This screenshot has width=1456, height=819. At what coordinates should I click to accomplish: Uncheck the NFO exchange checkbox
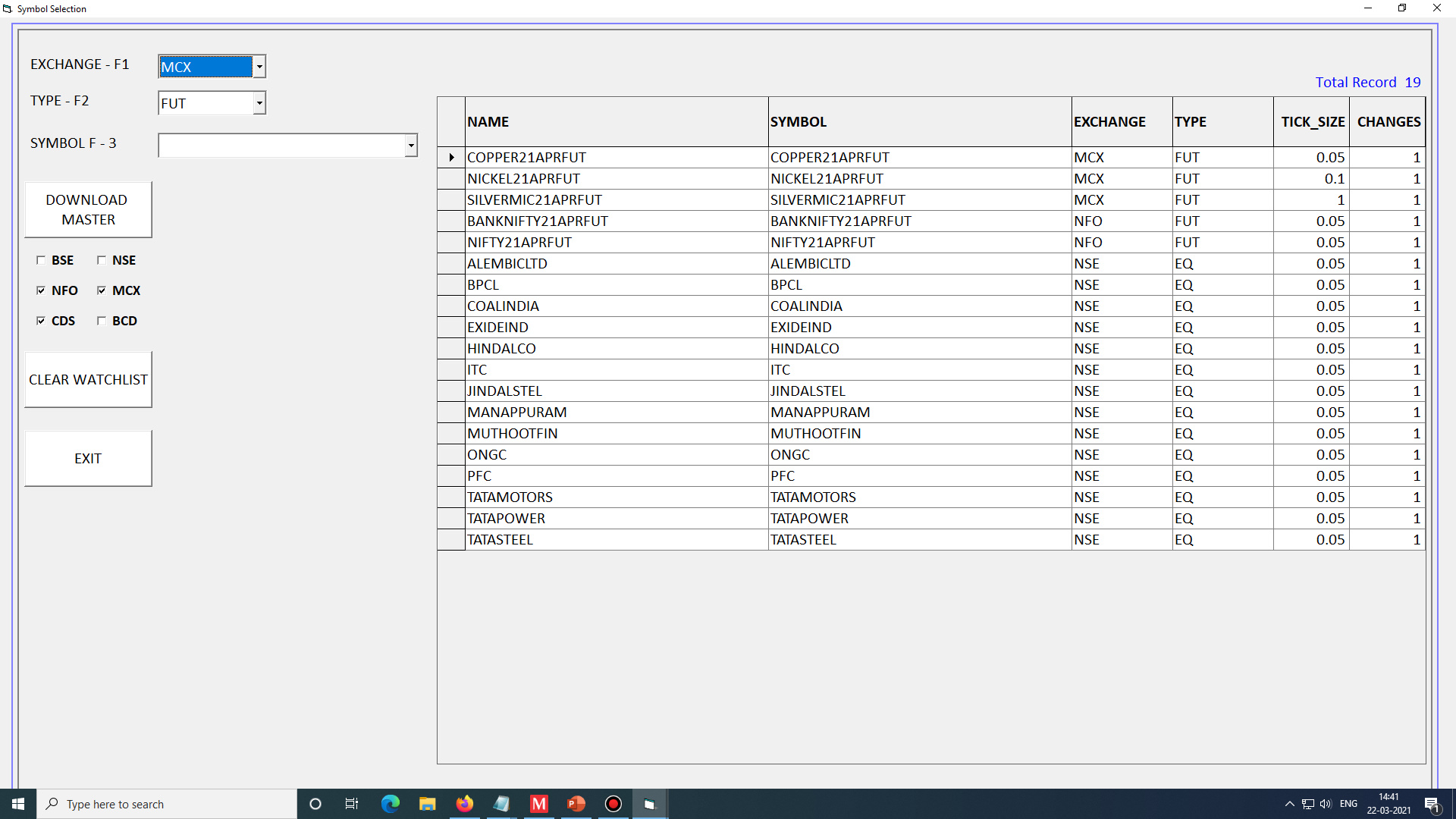point(41,290)
